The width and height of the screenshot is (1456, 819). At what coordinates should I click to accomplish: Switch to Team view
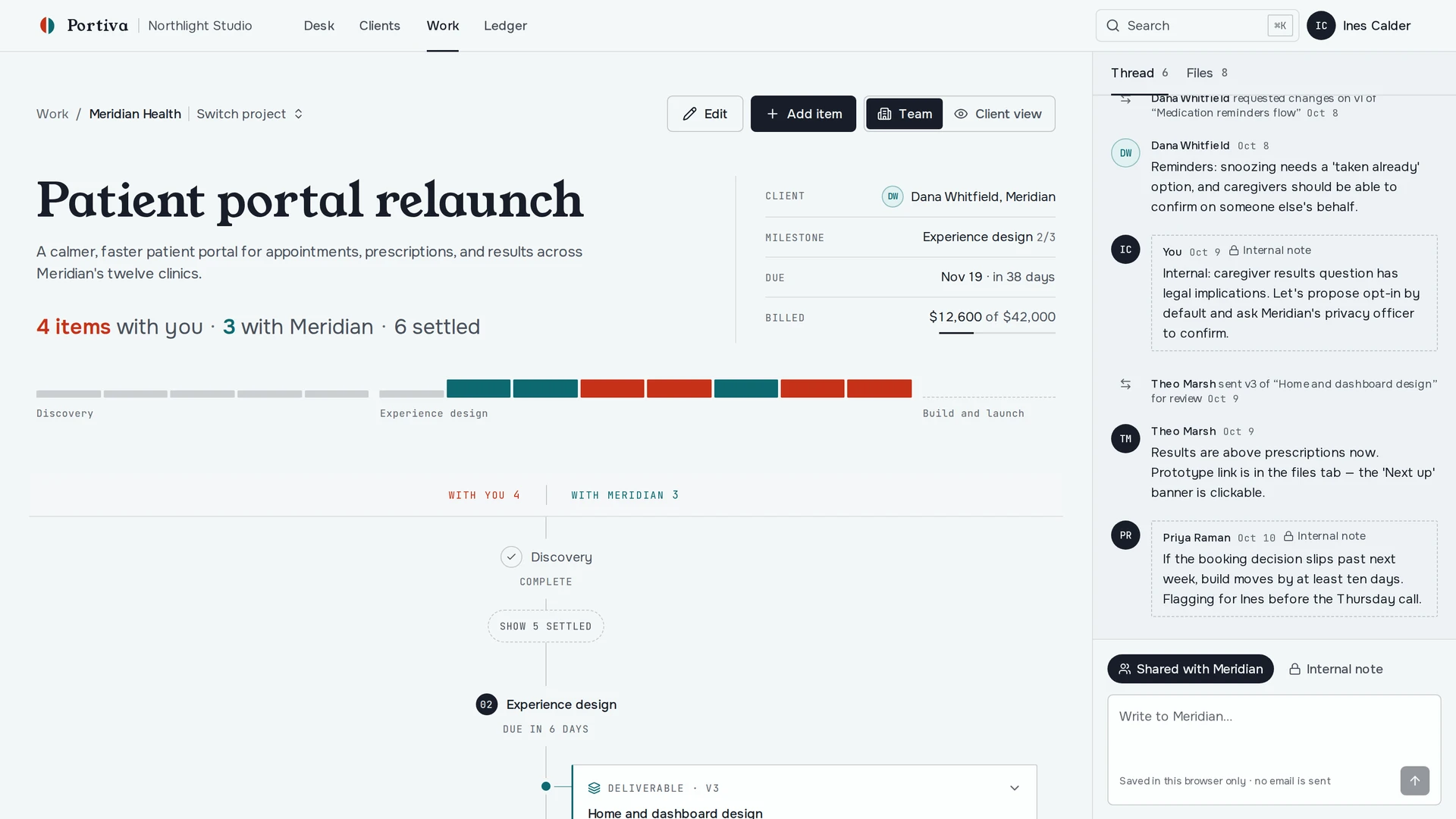[x=904, y=114]
